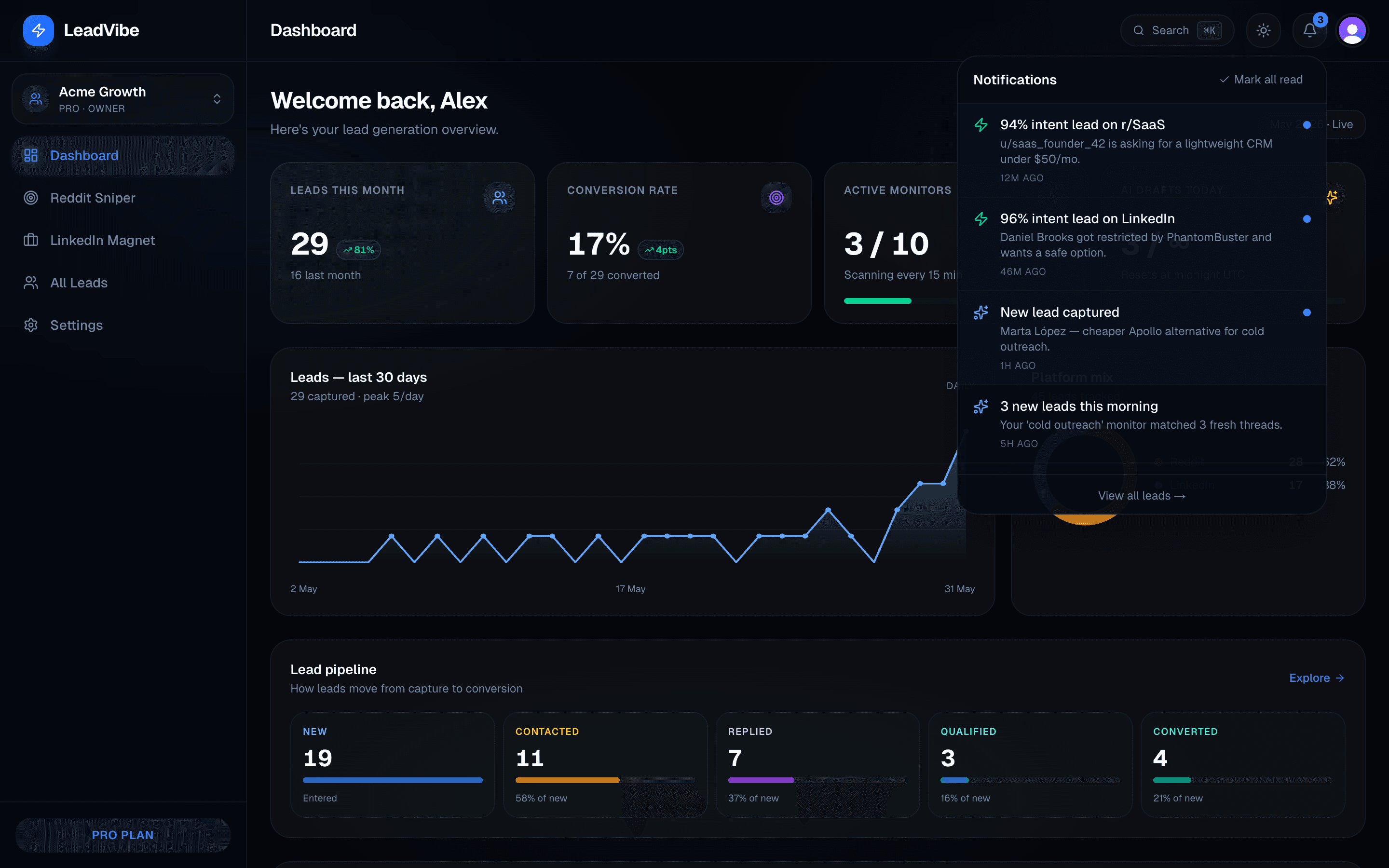Viewport: 1389px width, 868px height.
Task: Toggle the light/dark theme sun icon
Action: coord(1263,30)
